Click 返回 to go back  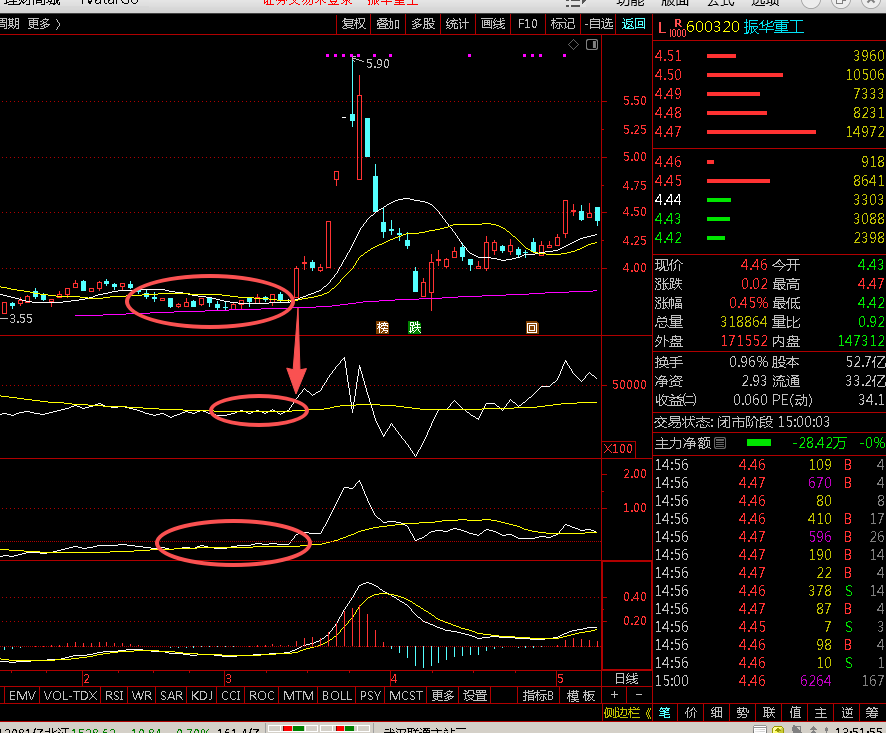tap(633, 24)
